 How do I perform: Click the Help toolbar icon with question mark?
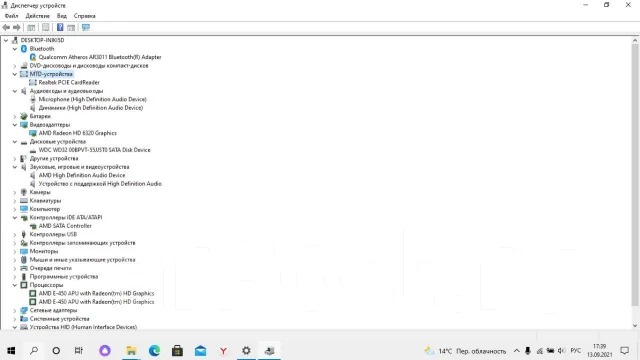coord(60,27)
